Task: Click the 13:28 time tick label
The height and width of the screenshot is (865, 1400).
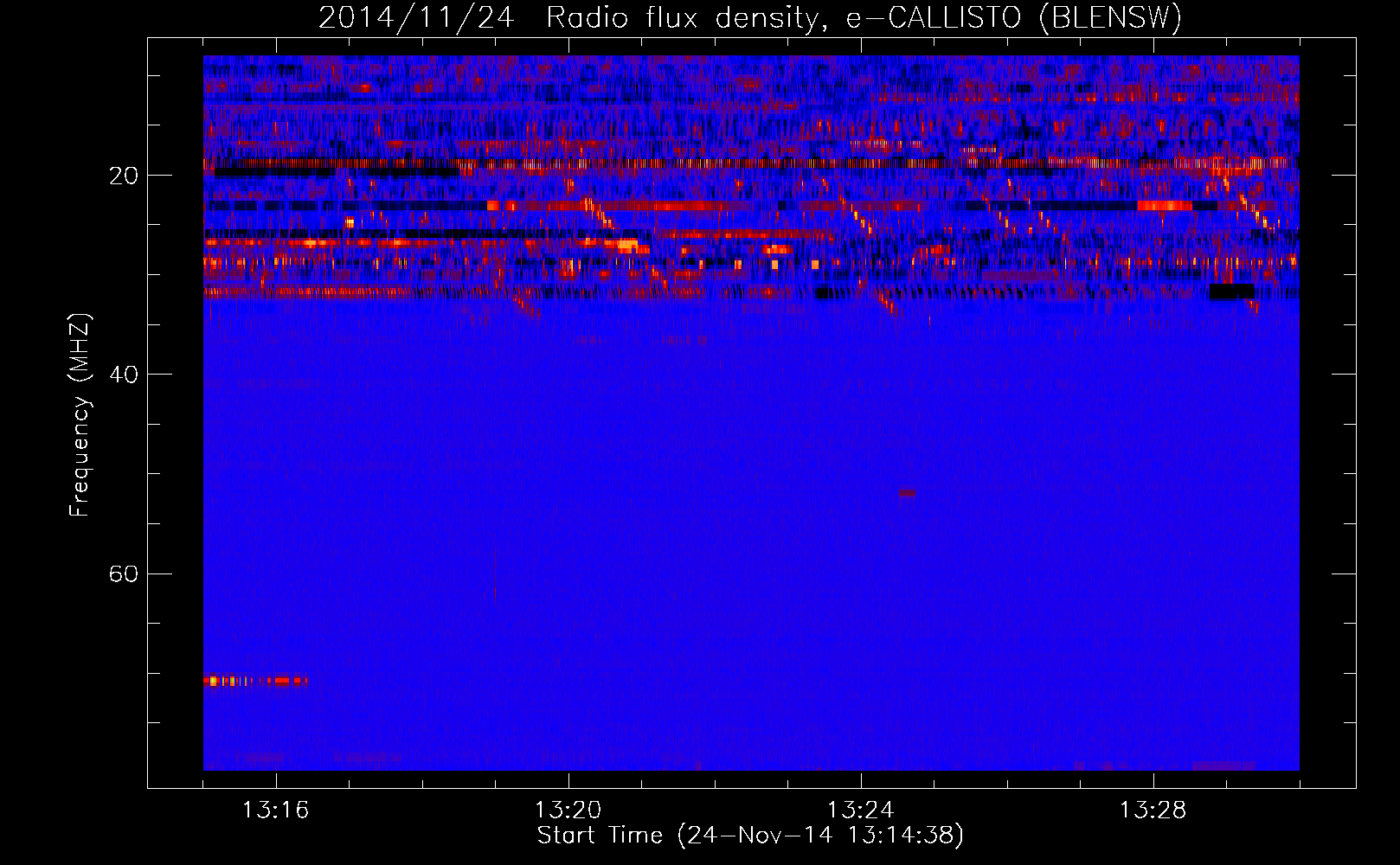Action: click(1153, 810)
